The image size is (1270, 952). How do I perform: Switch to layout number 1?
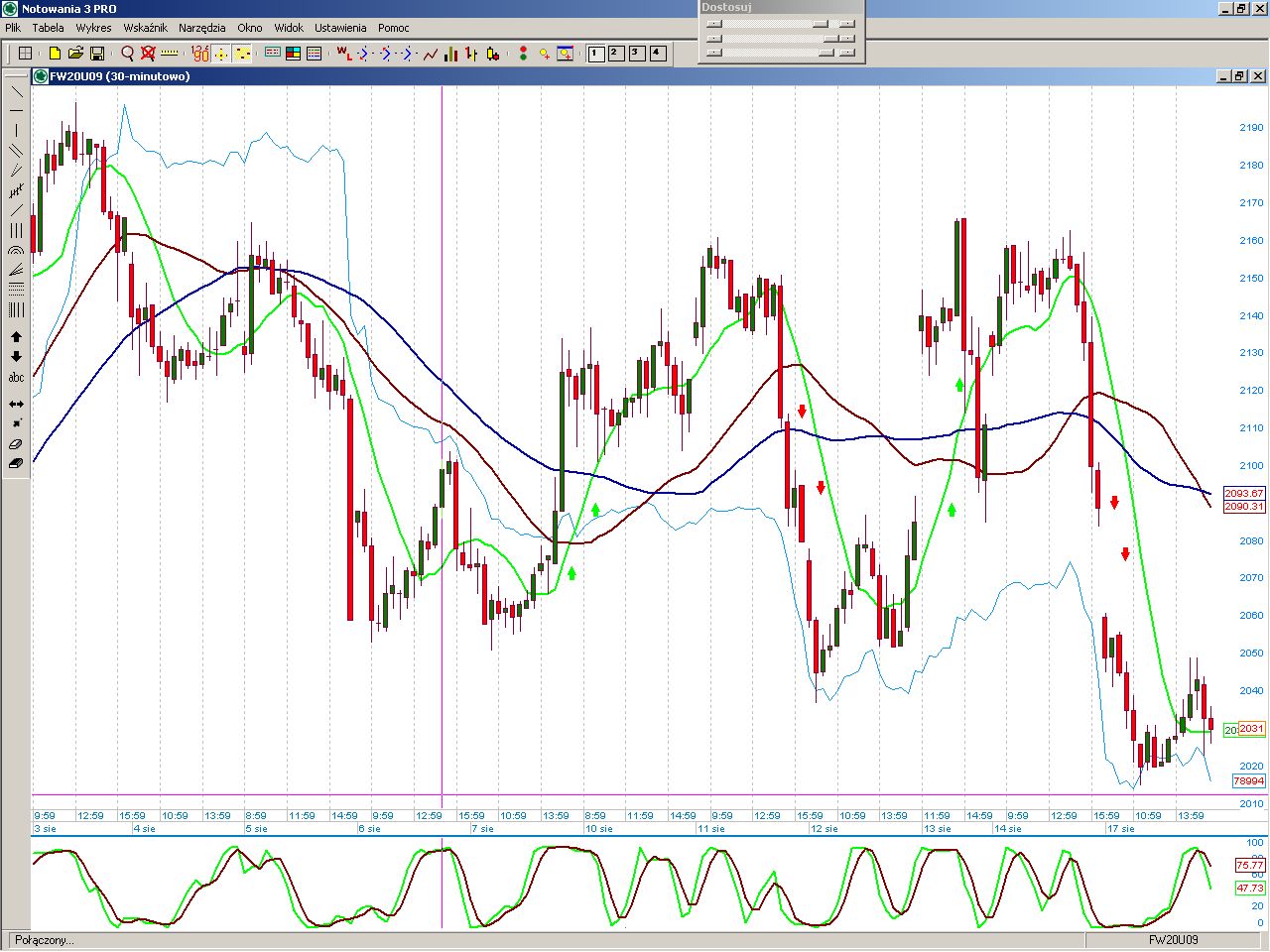pos(596,54)
